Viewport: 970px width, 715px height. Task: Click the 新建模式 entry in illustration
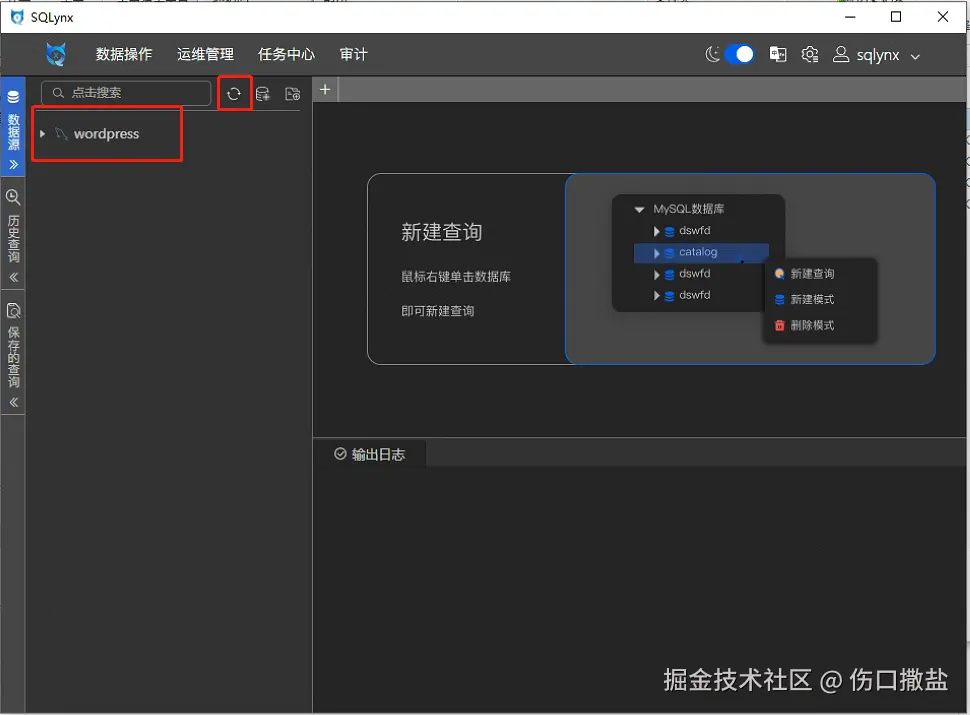pos(804,299)
